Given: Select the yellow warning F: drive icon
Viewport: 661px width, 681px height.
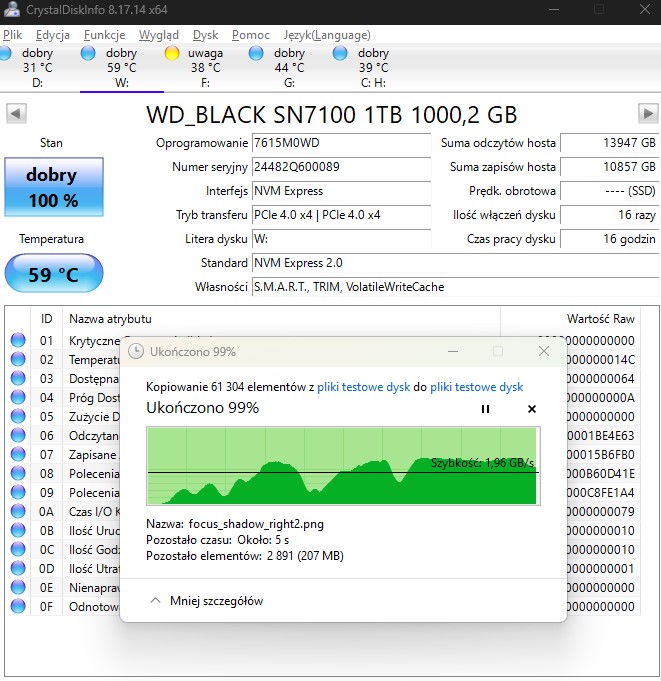Looking at the screenshot, I should [x=173, y=53].
